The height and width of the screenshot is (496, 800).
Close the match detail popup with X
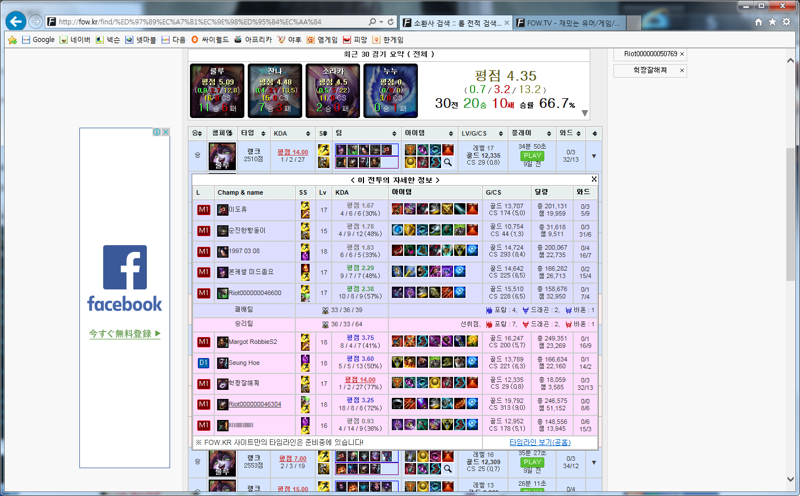point(594,179)
